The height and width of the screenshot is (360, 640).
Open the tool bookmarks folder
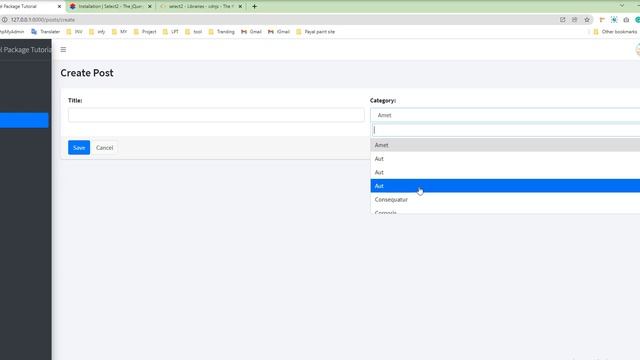pyautogui.click(x=193, y=32)
